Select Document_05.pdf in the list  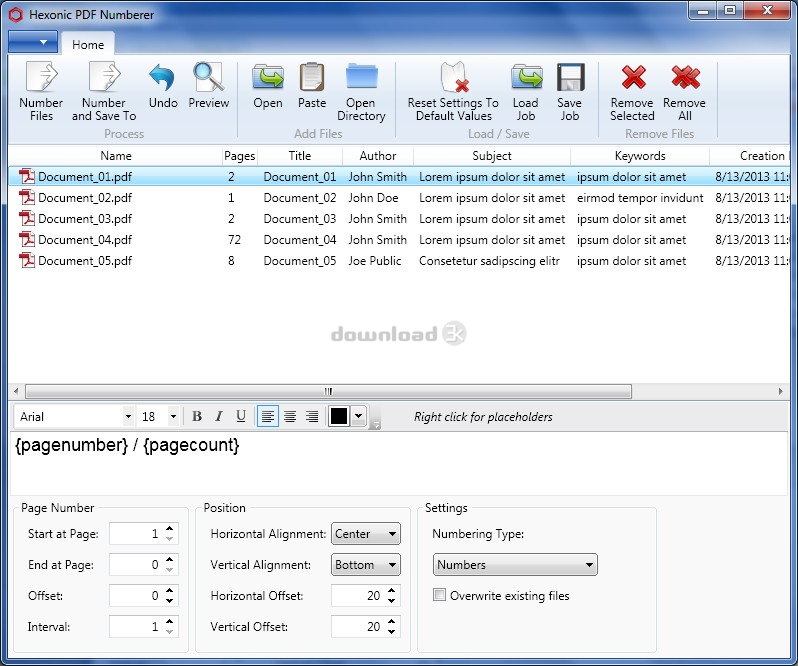(399, 260)
